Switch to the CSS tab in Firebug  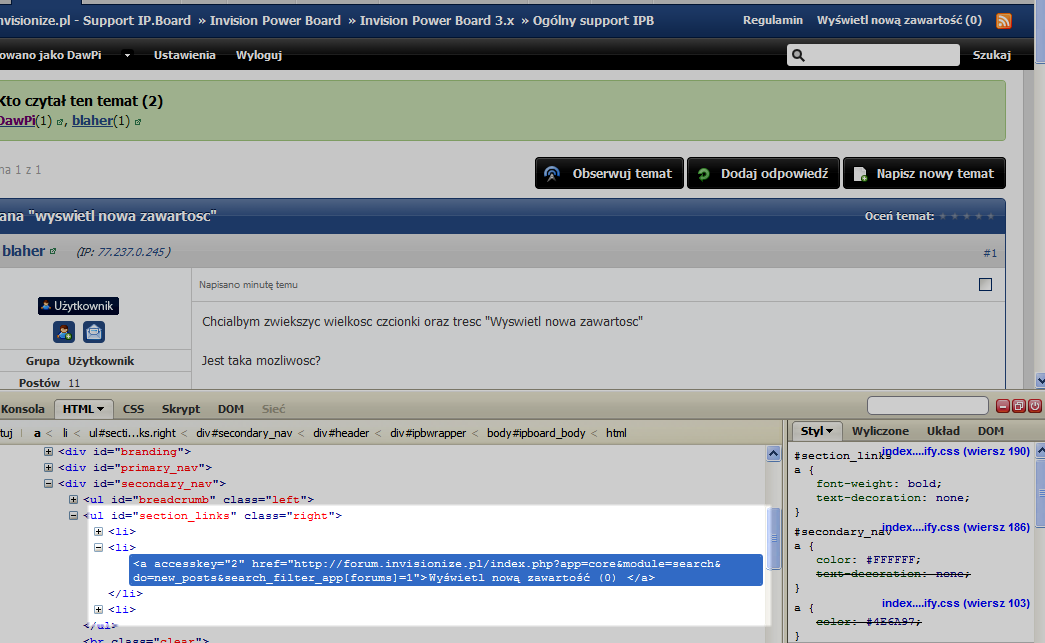133,409
